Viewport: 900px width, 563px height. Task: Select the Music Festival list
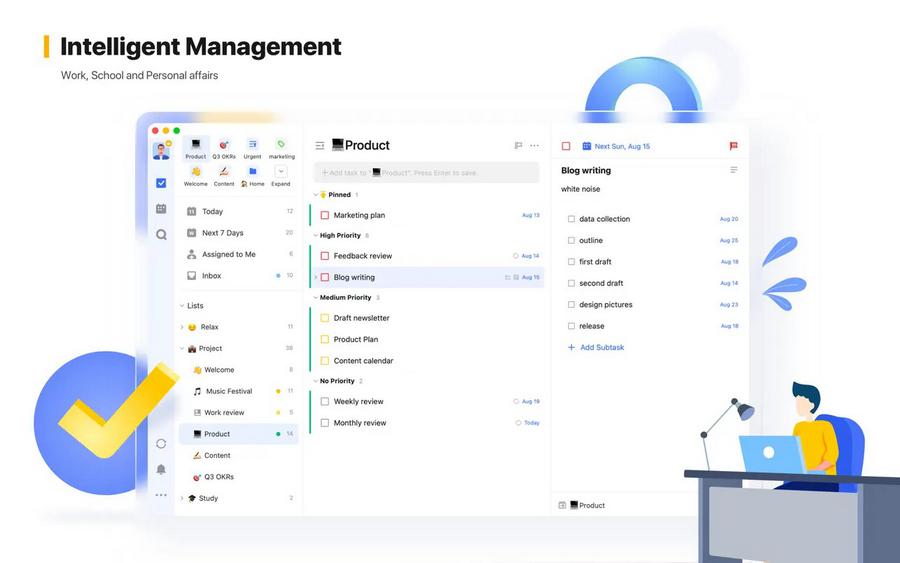[239, 391]
